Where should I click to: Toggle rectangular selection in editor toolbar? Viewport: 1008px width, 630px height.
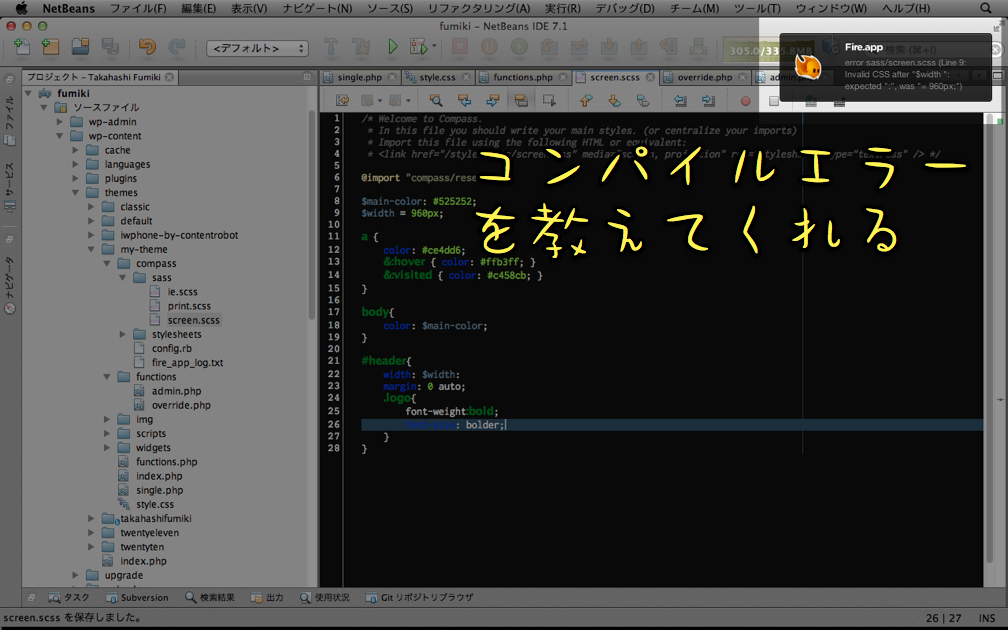(549, 100)
